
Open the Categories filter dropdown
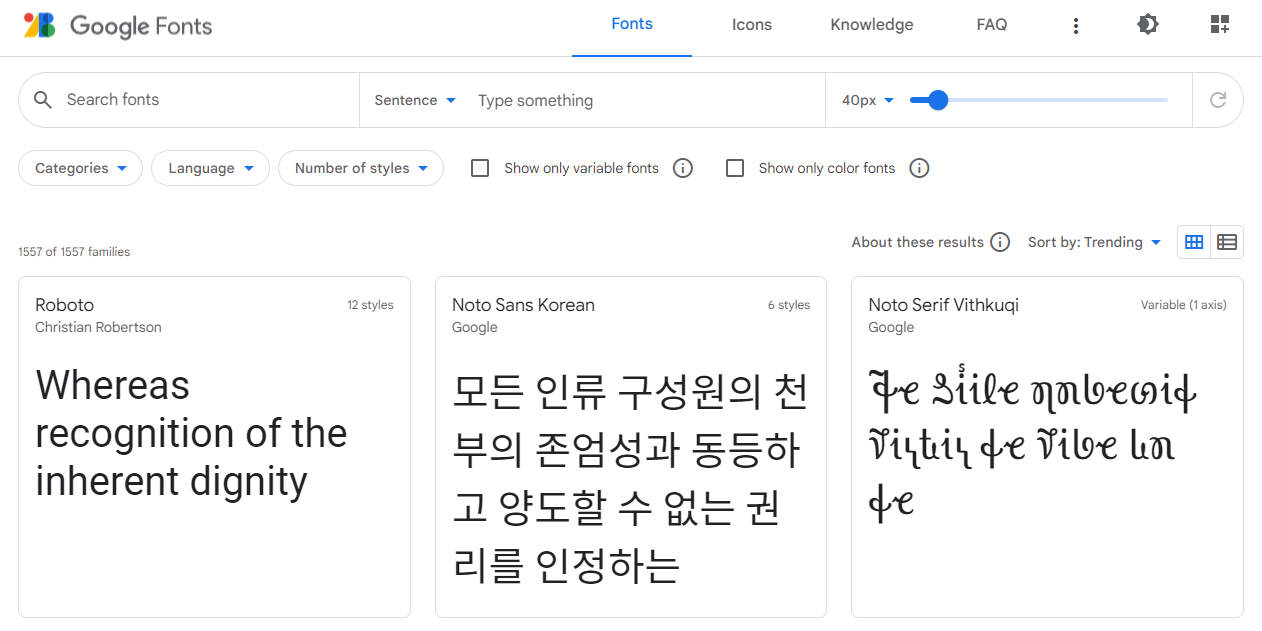pyautogui.click(x=80, y=168)
